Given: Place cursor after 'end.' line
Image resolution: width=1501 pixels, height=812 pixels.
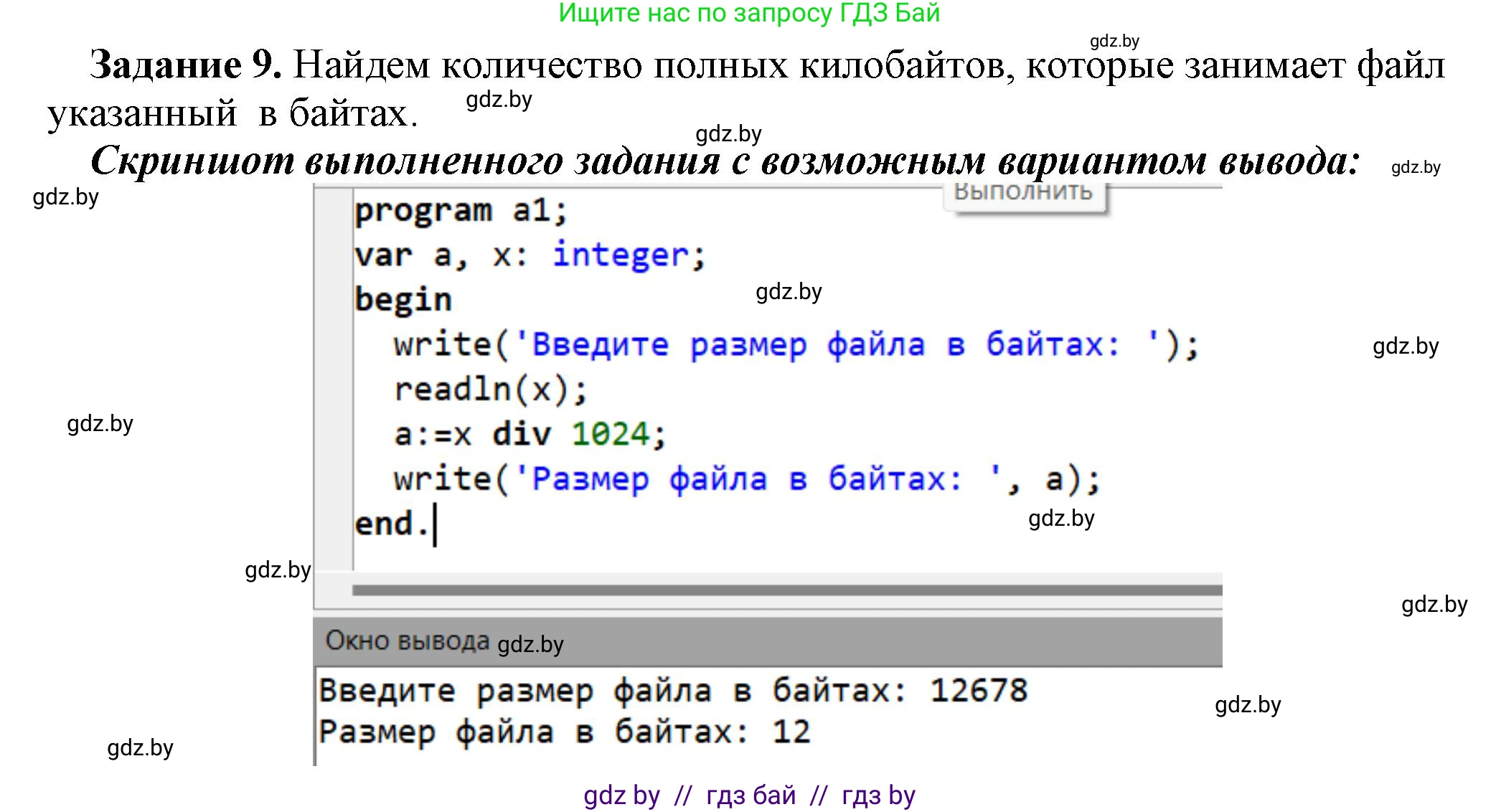Looking at the screenshot, I should (x=436, y=524).
